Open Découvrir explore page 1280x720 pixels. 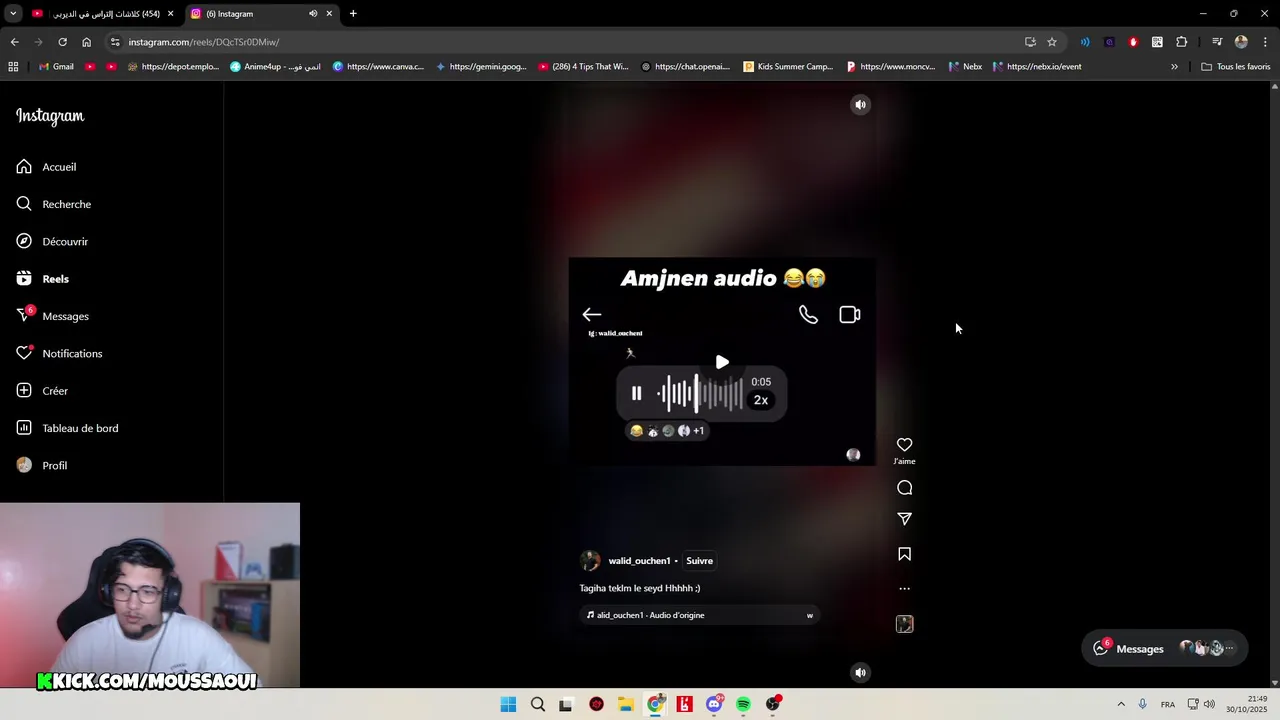[52, 241]
